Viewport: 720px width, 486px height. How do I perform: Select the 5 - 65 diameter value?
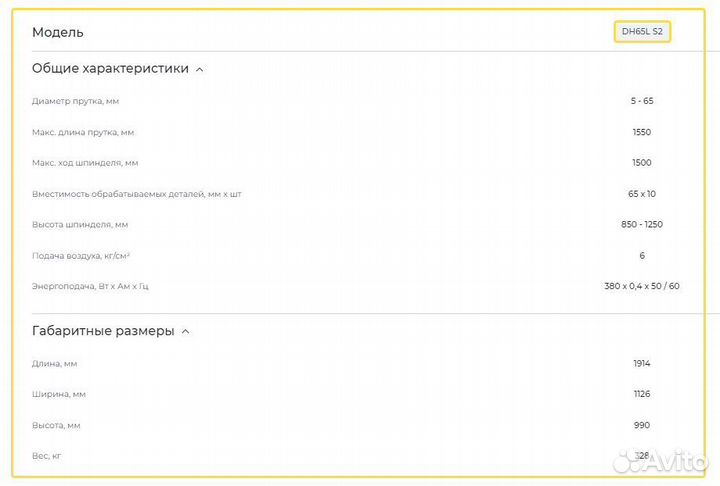[x=642, y=101]
